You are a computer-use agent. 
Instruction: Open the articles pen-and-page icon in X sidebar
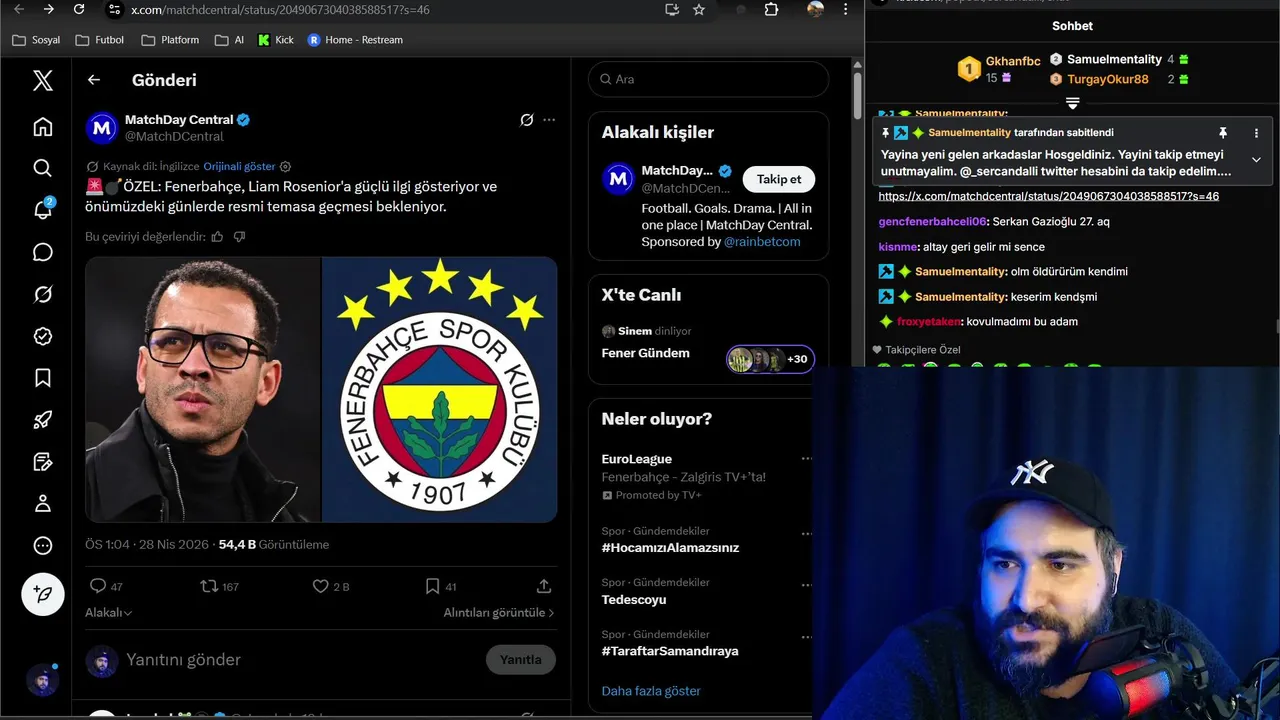[x=42, y=462]
